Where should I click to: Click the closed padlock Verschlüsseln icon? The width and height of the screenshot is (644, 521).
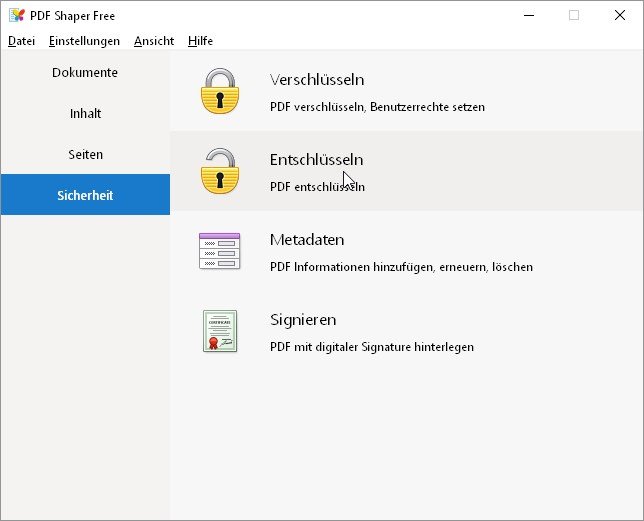220,91
